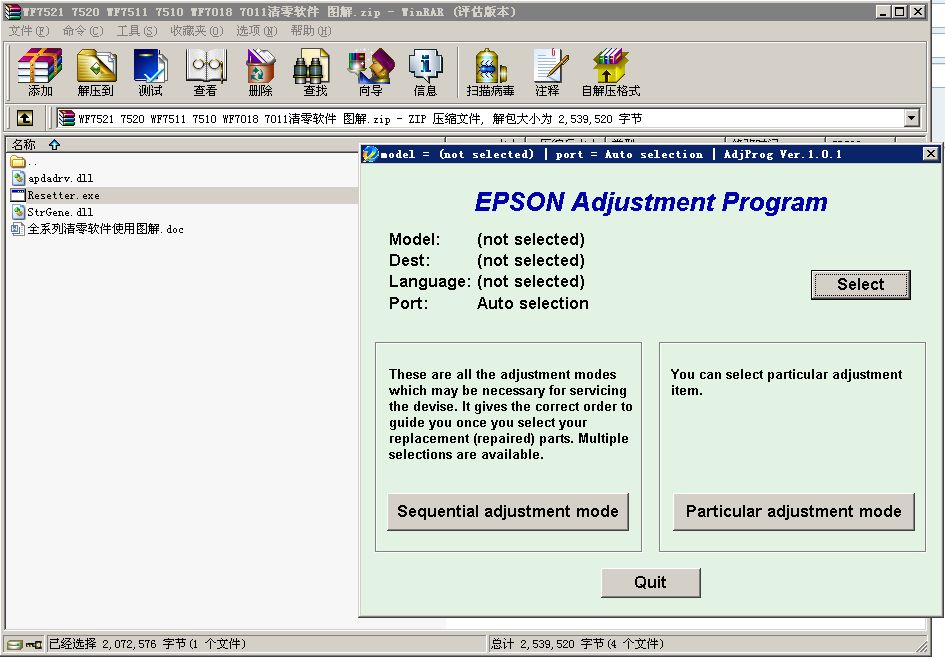Click the 'EPSON Adjustment Program' heading
Image resolution: width=945 pixels, height=660 pixels.
(651, 202)
